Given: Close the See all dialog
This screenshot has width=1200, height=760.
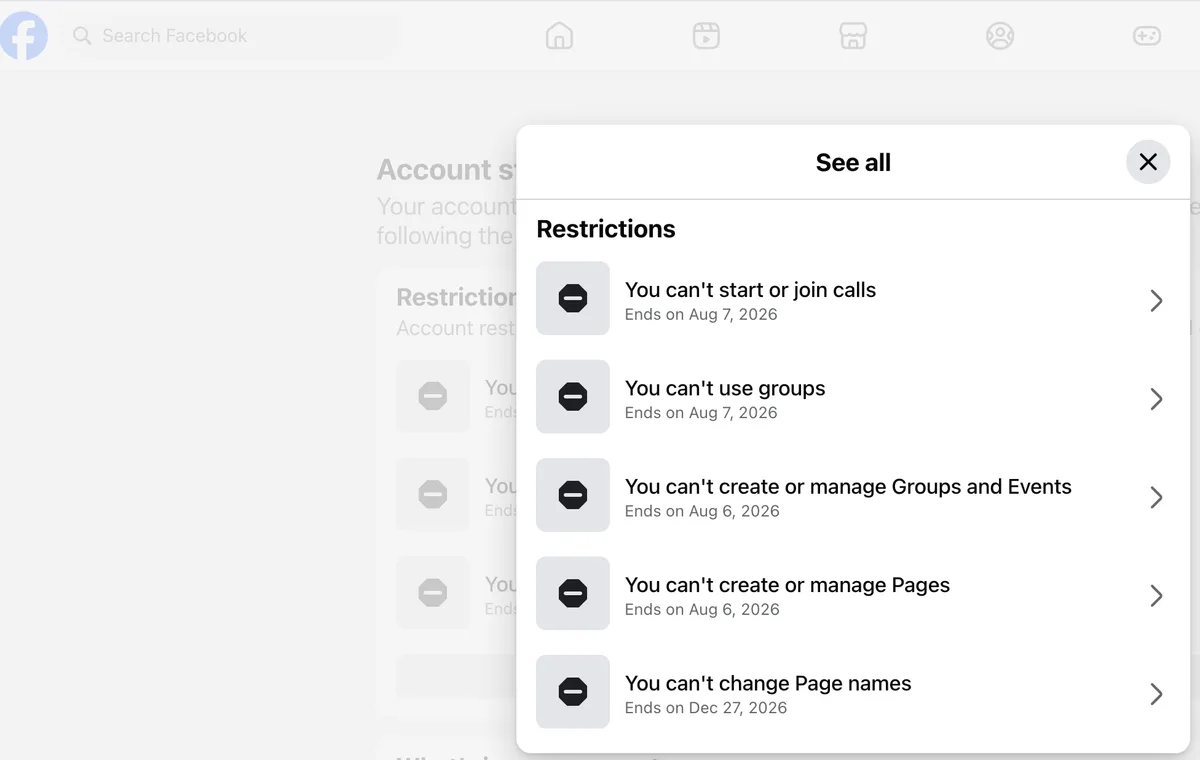Looking at the screenshot, I should click(x=1148, y=162).
